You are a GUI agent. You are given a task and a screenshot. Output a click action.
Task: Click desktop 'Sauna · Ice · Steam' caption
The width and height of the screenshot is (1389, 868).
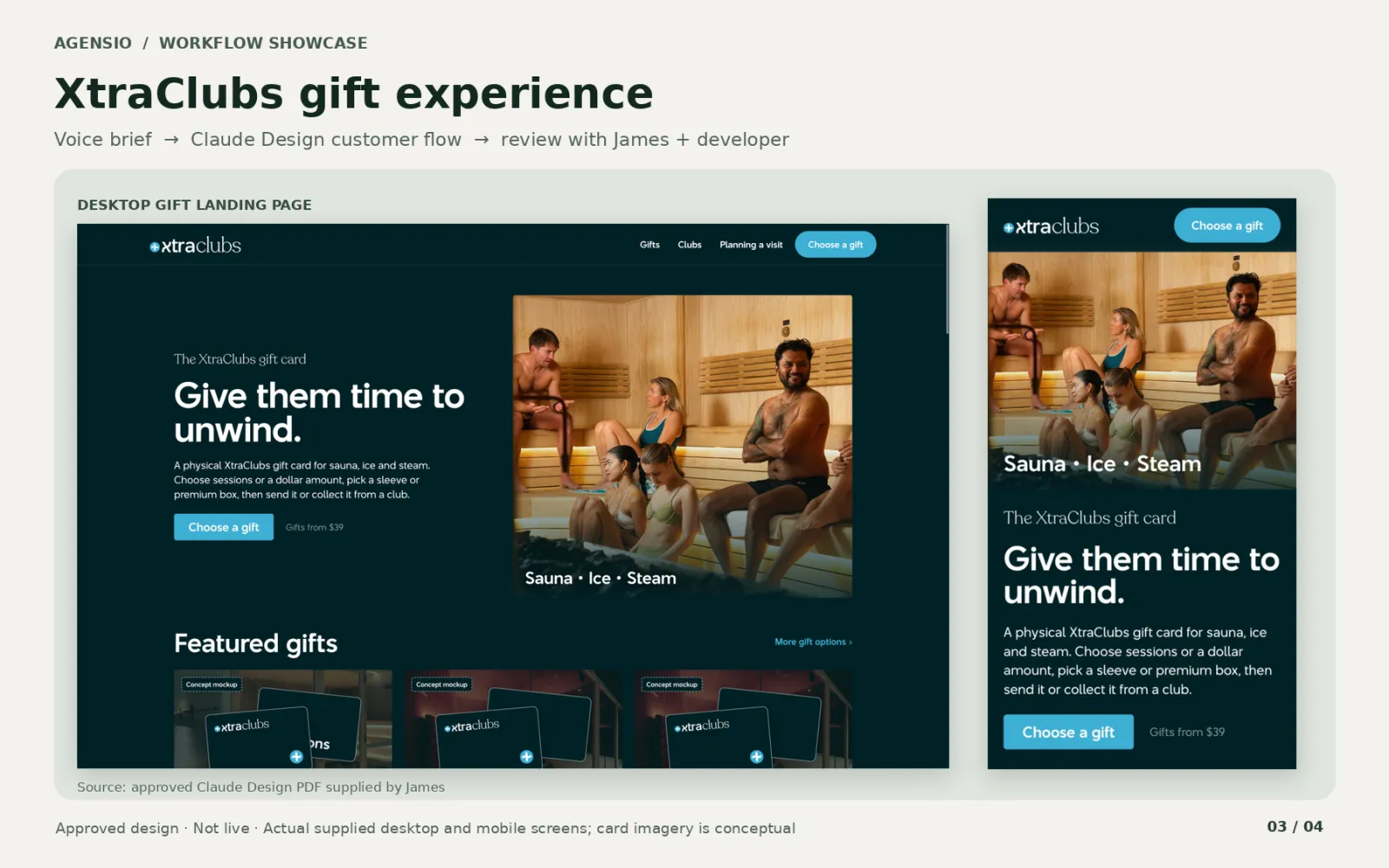coord(600,578)
